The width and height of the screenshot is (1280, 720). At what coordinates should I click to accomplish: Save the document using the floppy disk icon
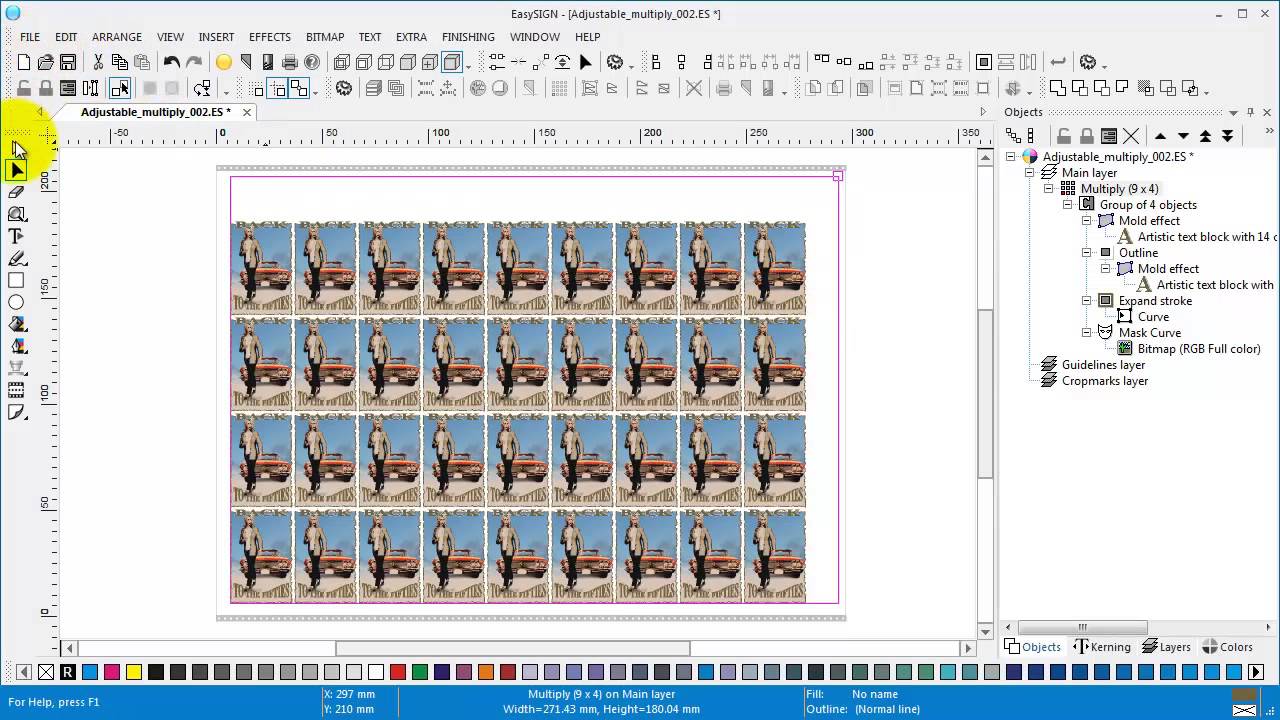click(x=68, y=62)
